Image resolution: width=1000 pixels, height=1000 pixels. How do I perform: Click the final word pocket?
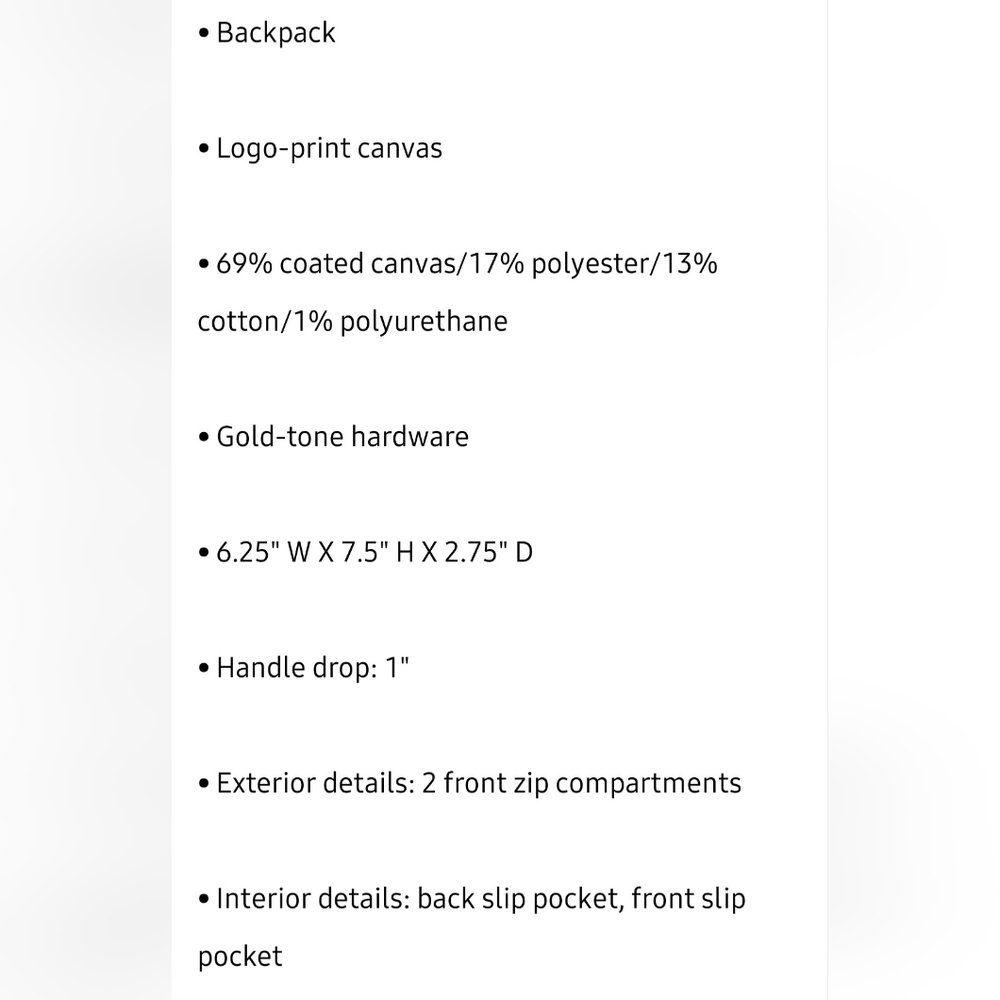point(240,957)
